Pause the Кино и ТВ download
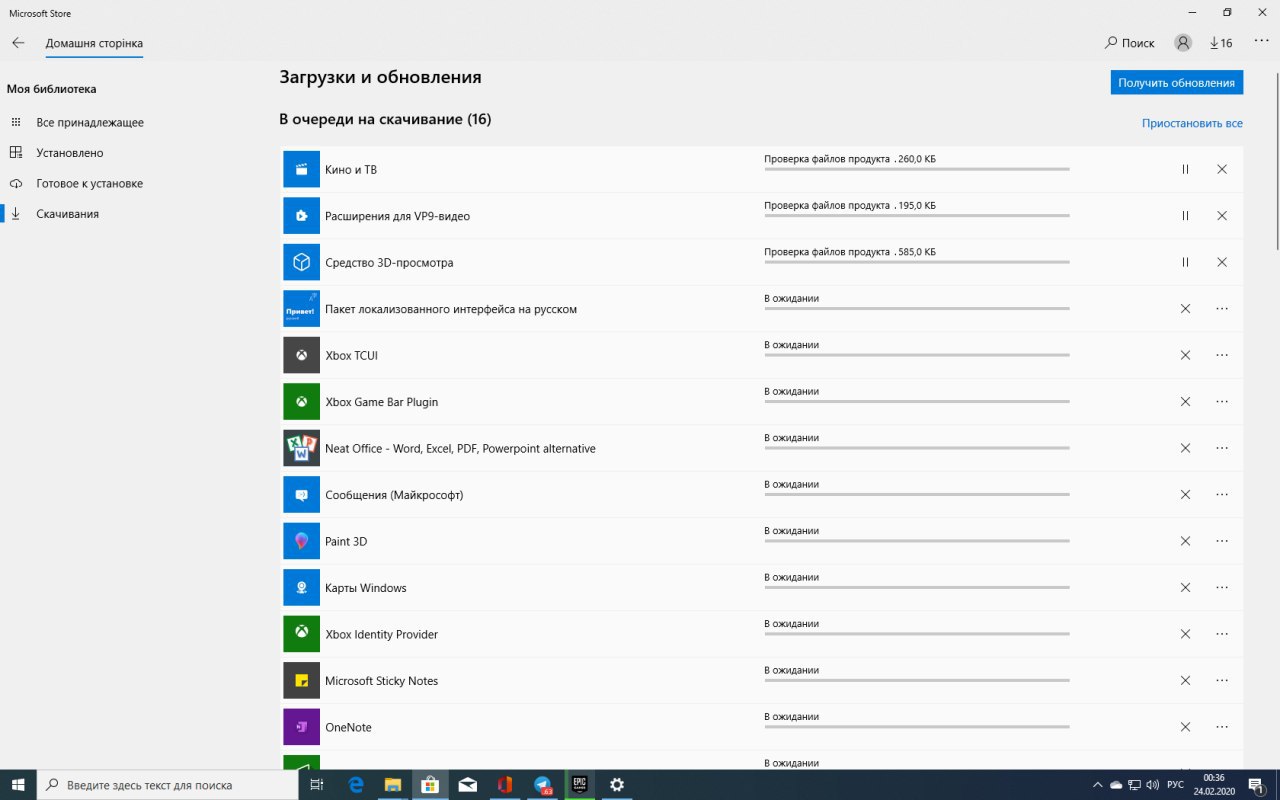The height and width of the screenshot is (800, 1280). 1185,169
